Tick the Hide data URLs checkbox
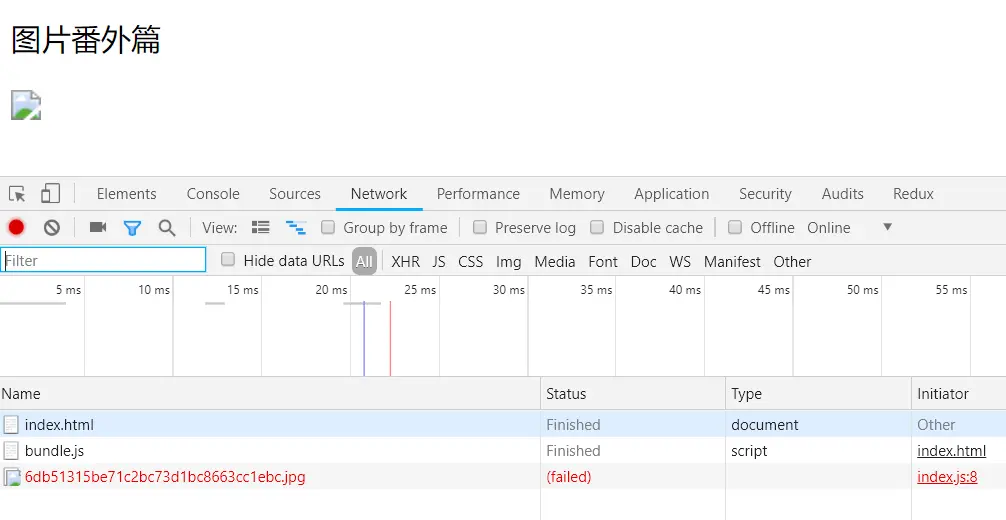The image size is (1006, 520). [x=228, y=260]
